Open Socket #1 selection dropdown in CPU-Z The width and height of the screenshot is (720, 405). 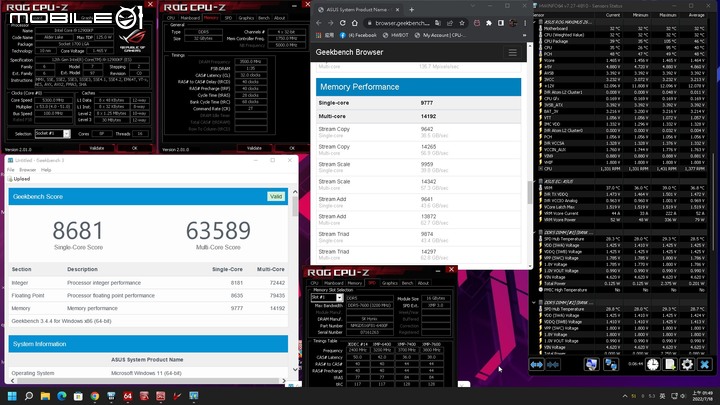pos(67,134)
